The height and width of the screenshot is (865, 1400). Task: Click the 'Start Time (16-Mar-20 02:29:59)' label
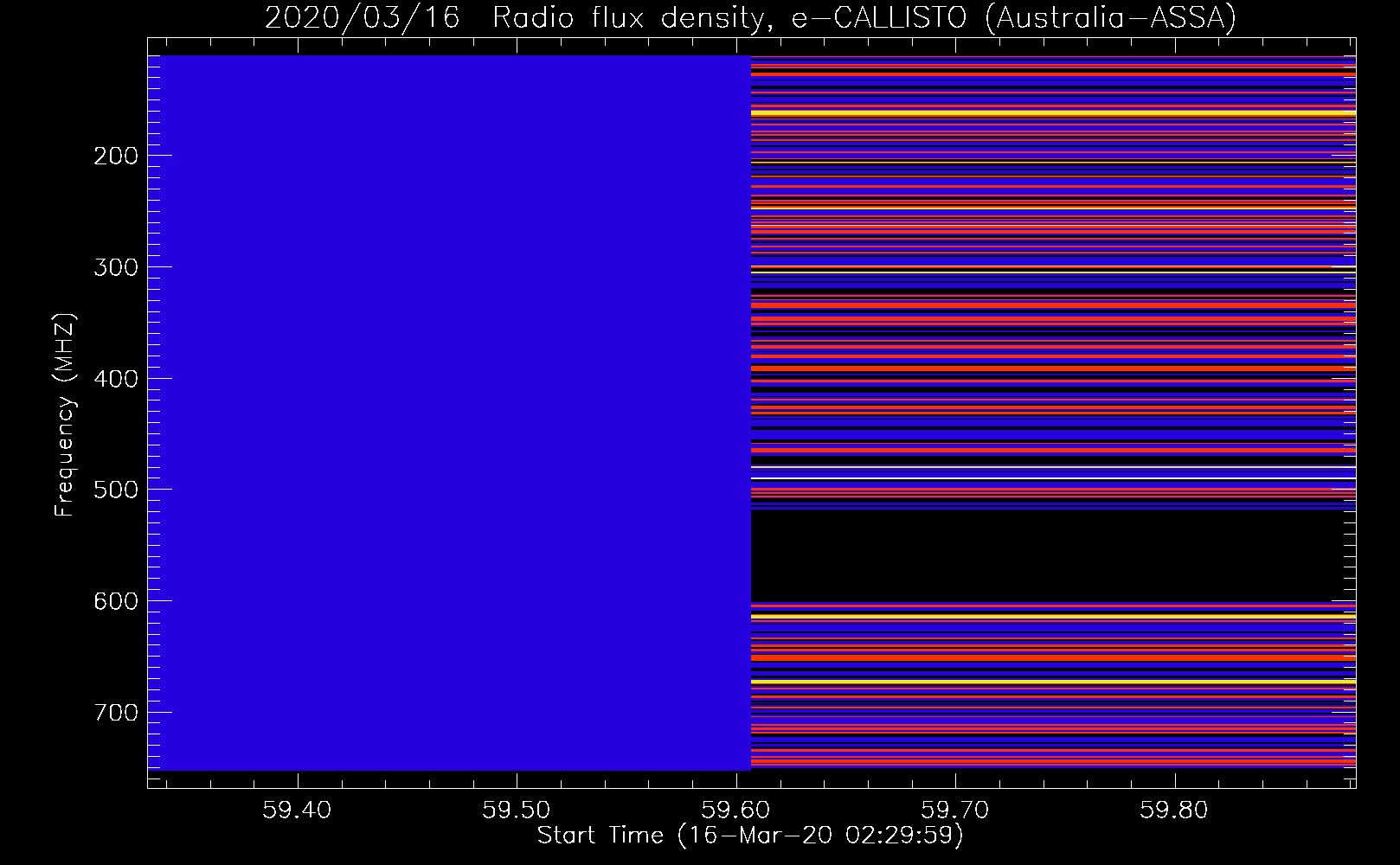pos(750,836)
